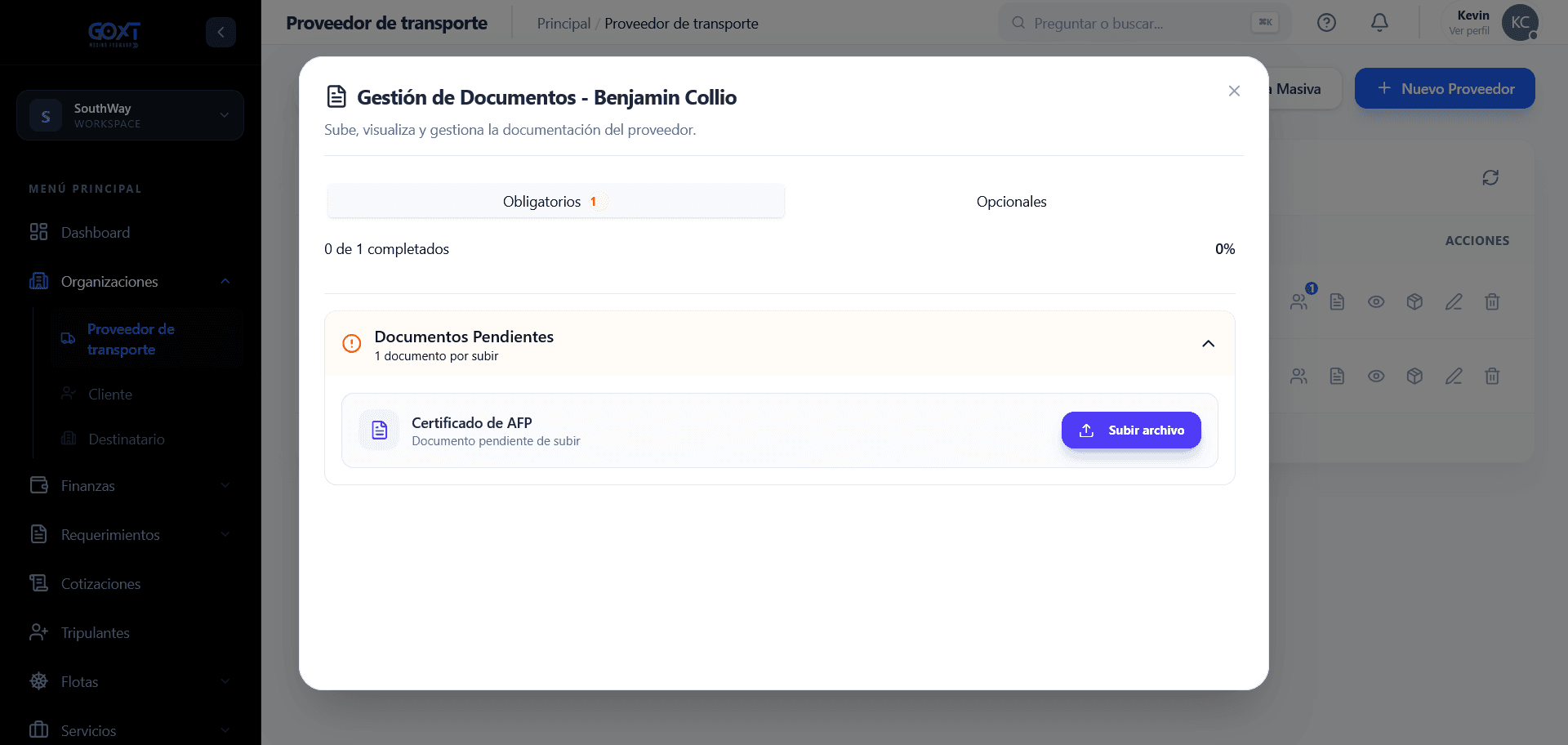1568x745 pixels.
Task: Click the '0 de 1 completados' progress text
Action: [x=386, y=249]
